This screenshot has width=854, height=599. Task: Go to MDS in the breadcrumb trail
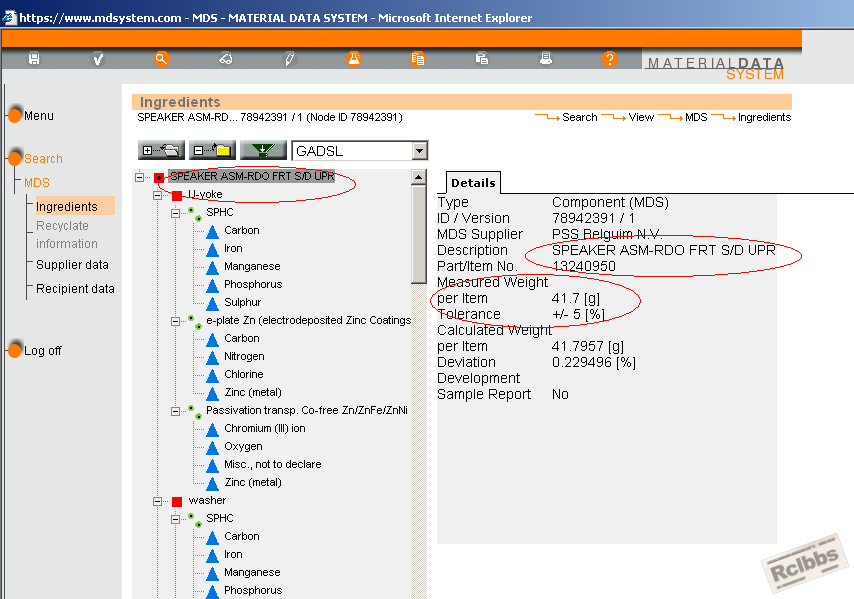696,117
